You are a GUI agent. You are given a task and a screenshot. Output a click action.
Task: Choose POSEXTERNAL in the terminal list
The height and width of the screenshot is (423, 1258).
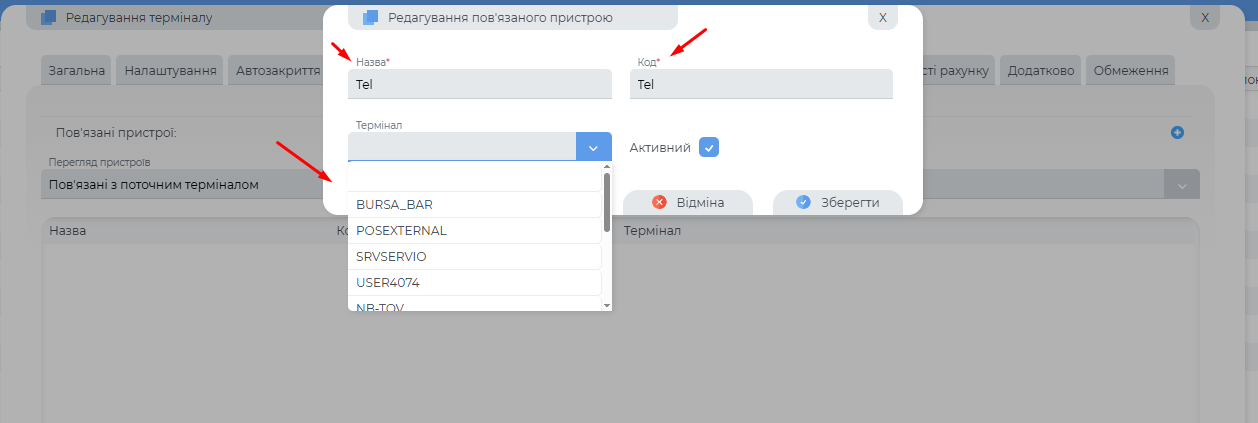401,230
